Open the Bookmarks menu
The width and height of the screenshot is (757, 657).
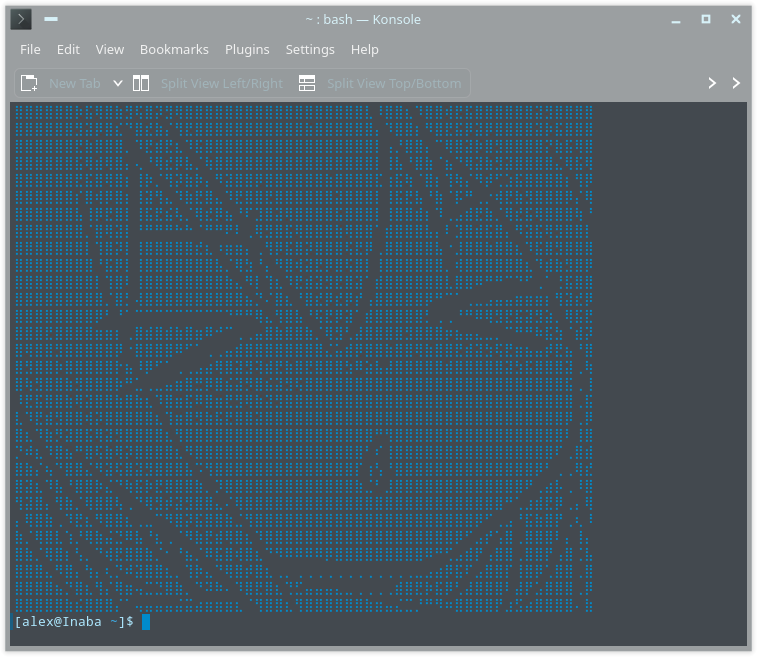[174, 49]
